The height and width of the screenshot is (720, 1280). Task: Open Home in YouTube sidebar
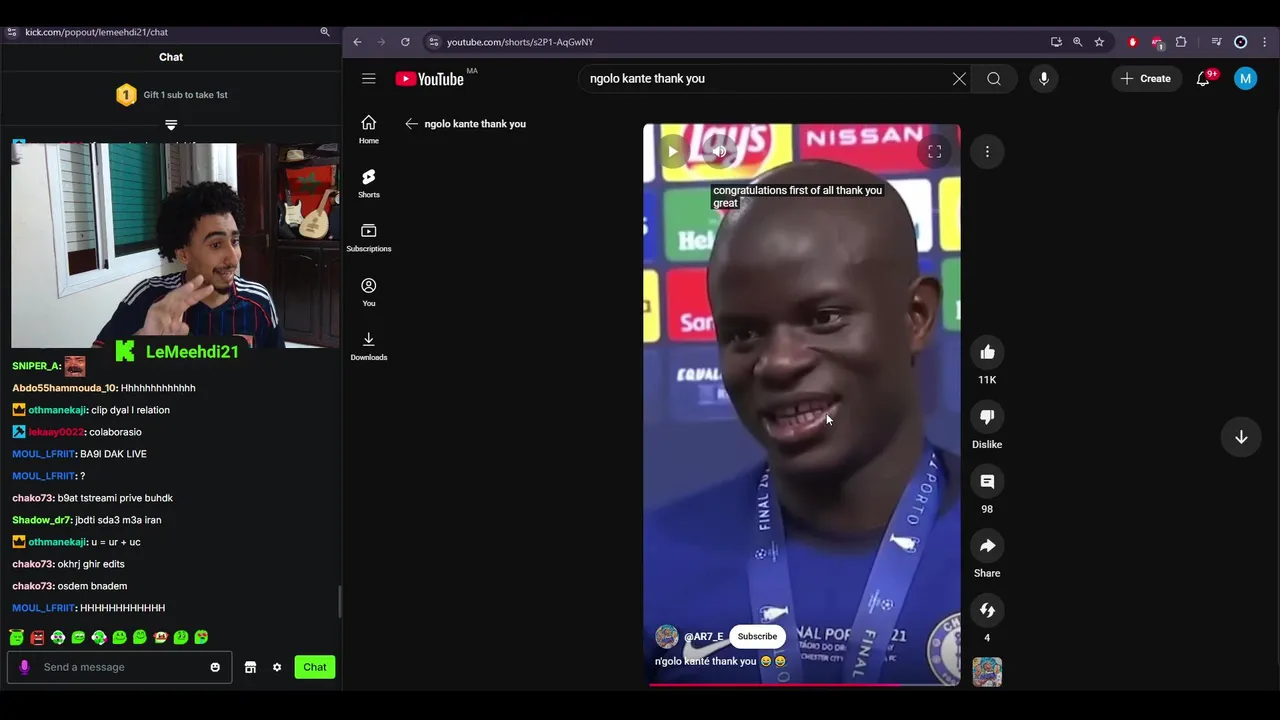369,129
